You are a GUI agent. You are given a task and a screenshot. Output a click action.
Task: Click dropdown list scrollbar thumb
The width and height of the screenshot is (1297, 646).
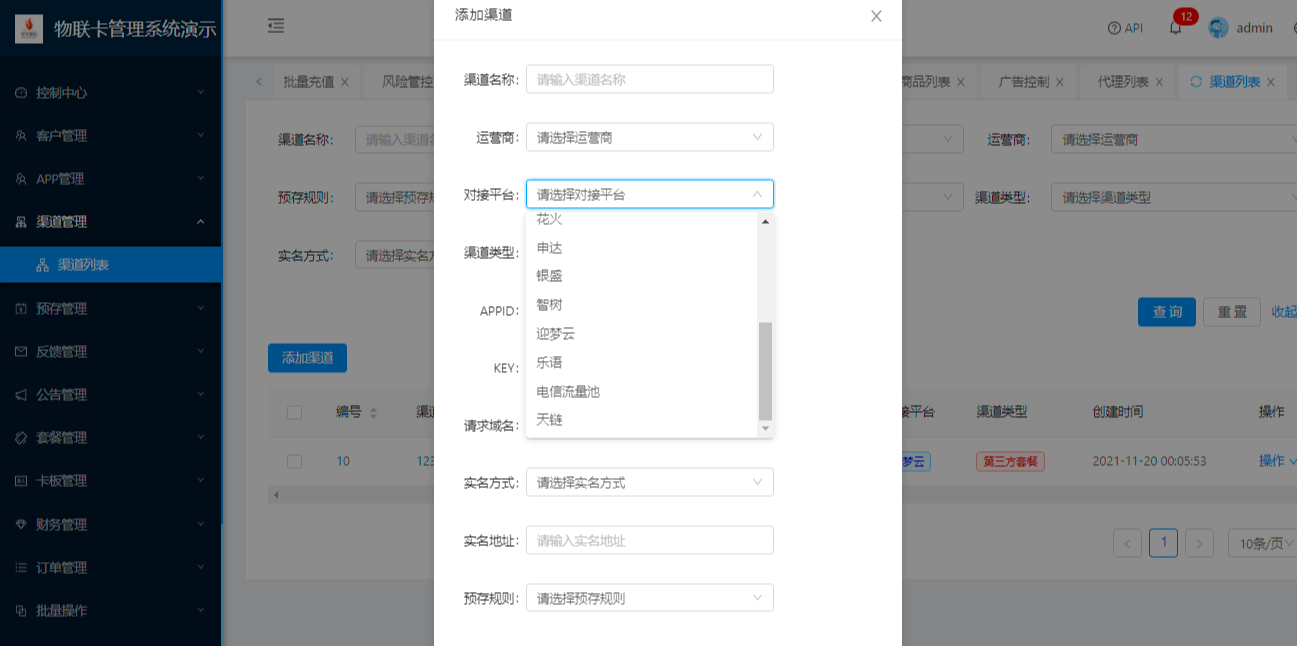[x=766, y=371]
